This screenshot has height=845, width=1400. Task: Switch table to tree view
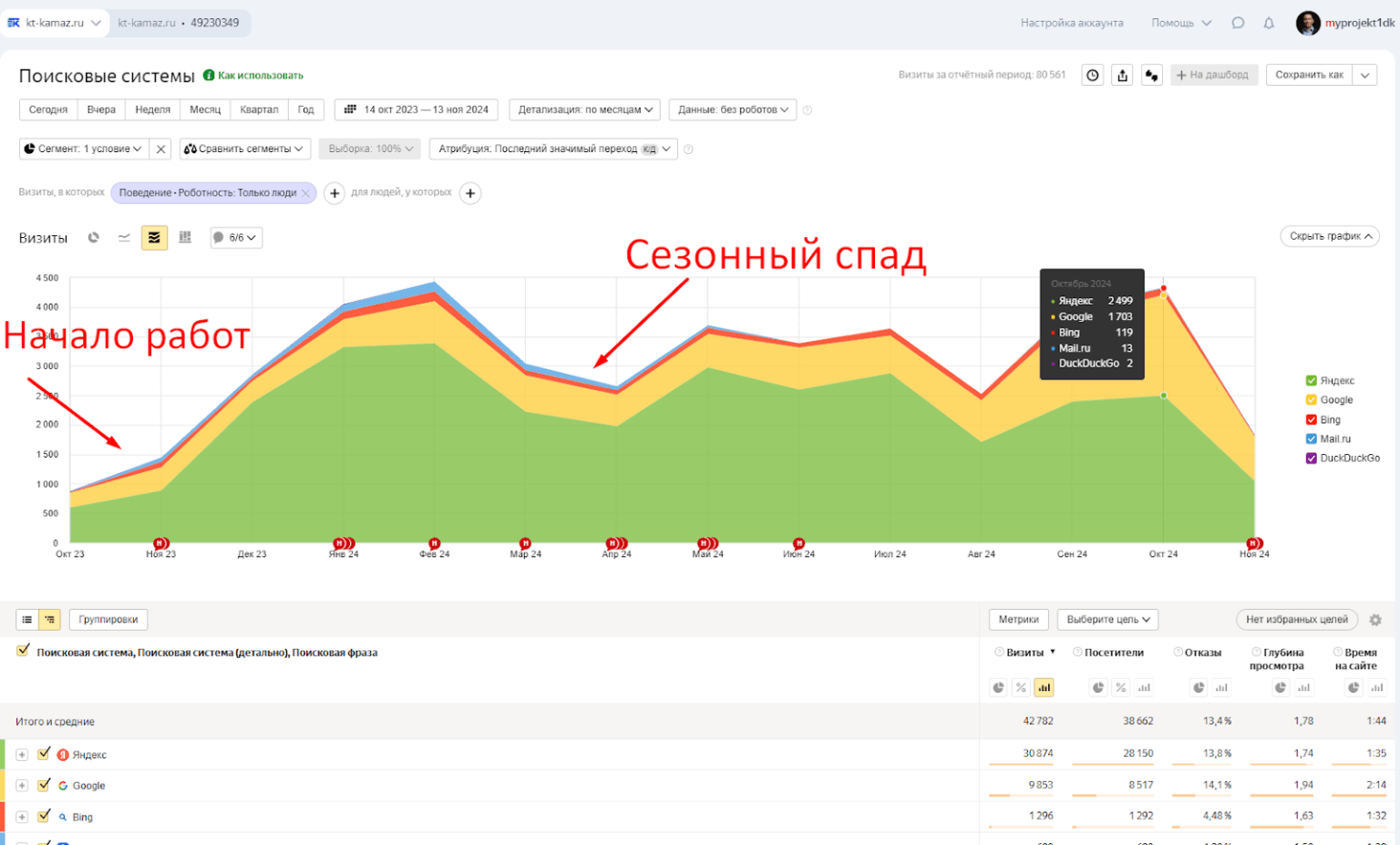pos(49,620)
